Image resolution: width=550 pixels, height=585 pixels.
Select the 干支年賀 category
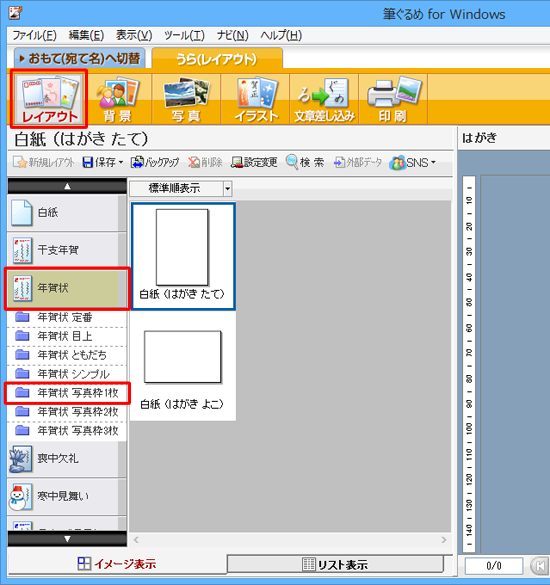66,250
